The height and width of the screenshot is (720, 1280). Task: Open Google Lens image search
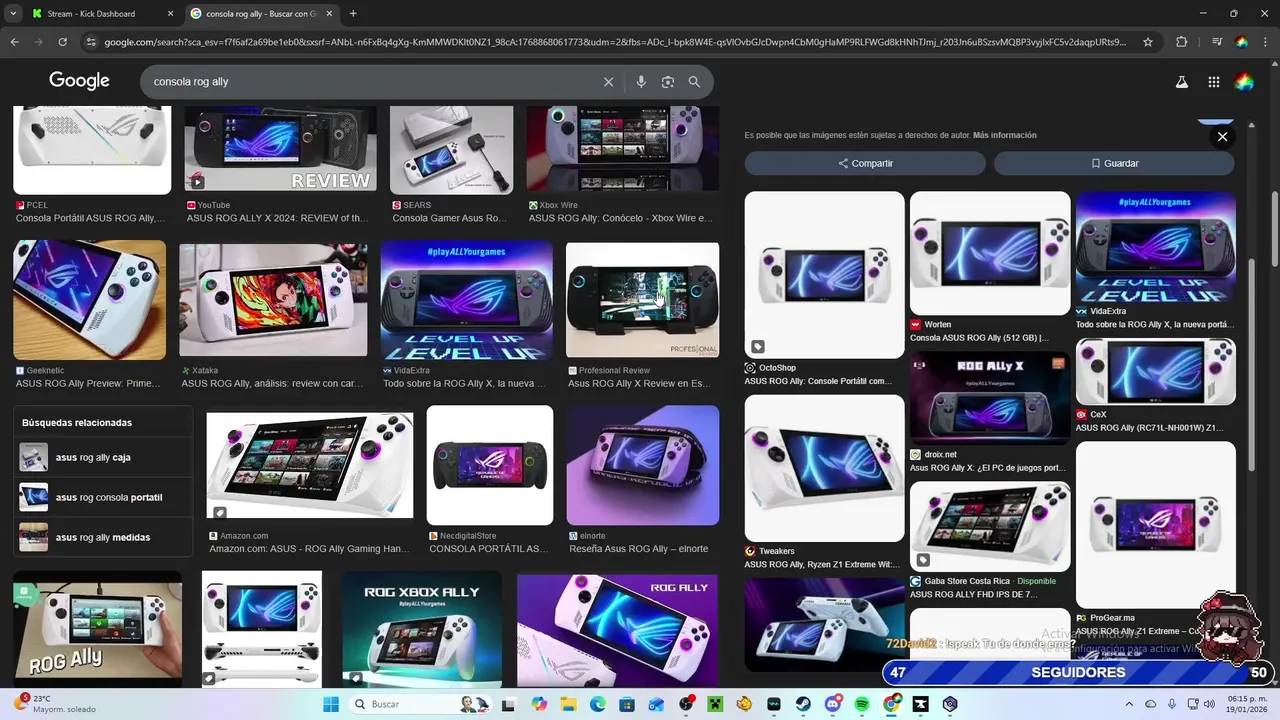pos(668,82)
